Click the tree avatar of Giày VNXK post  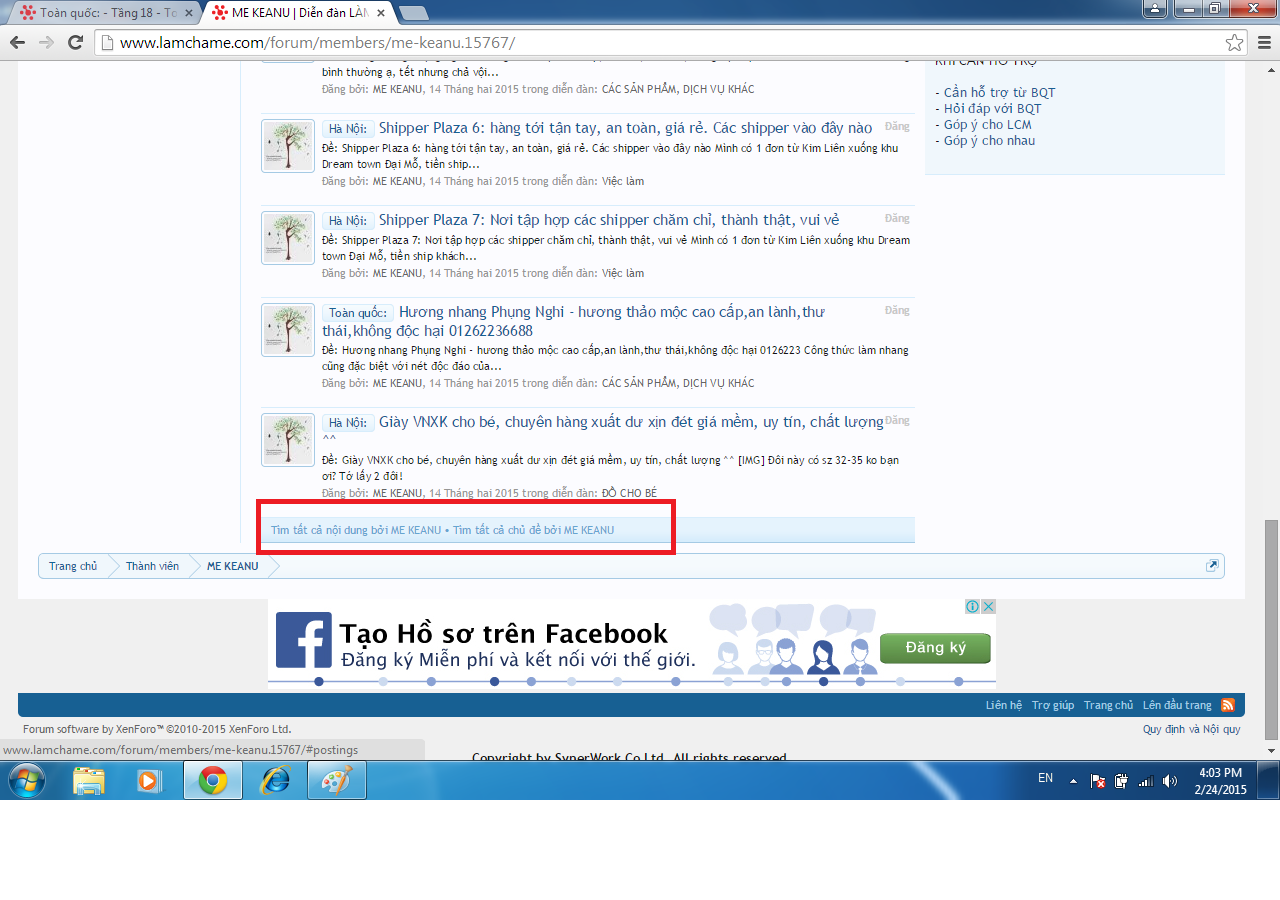(288, 440)
